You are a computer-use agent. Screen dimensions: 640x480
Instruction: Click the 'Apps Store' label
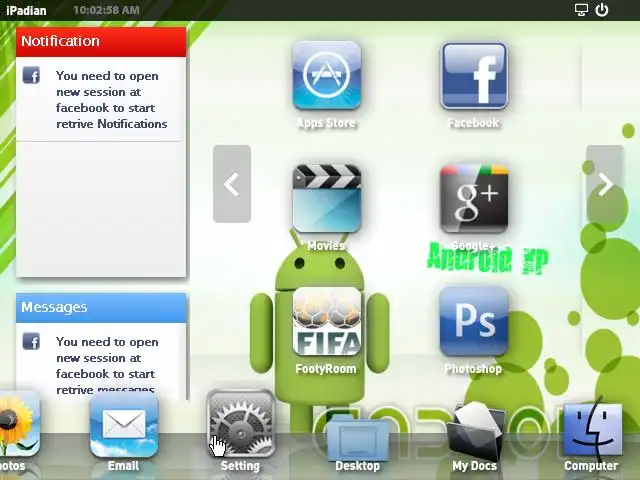point(326,123)
